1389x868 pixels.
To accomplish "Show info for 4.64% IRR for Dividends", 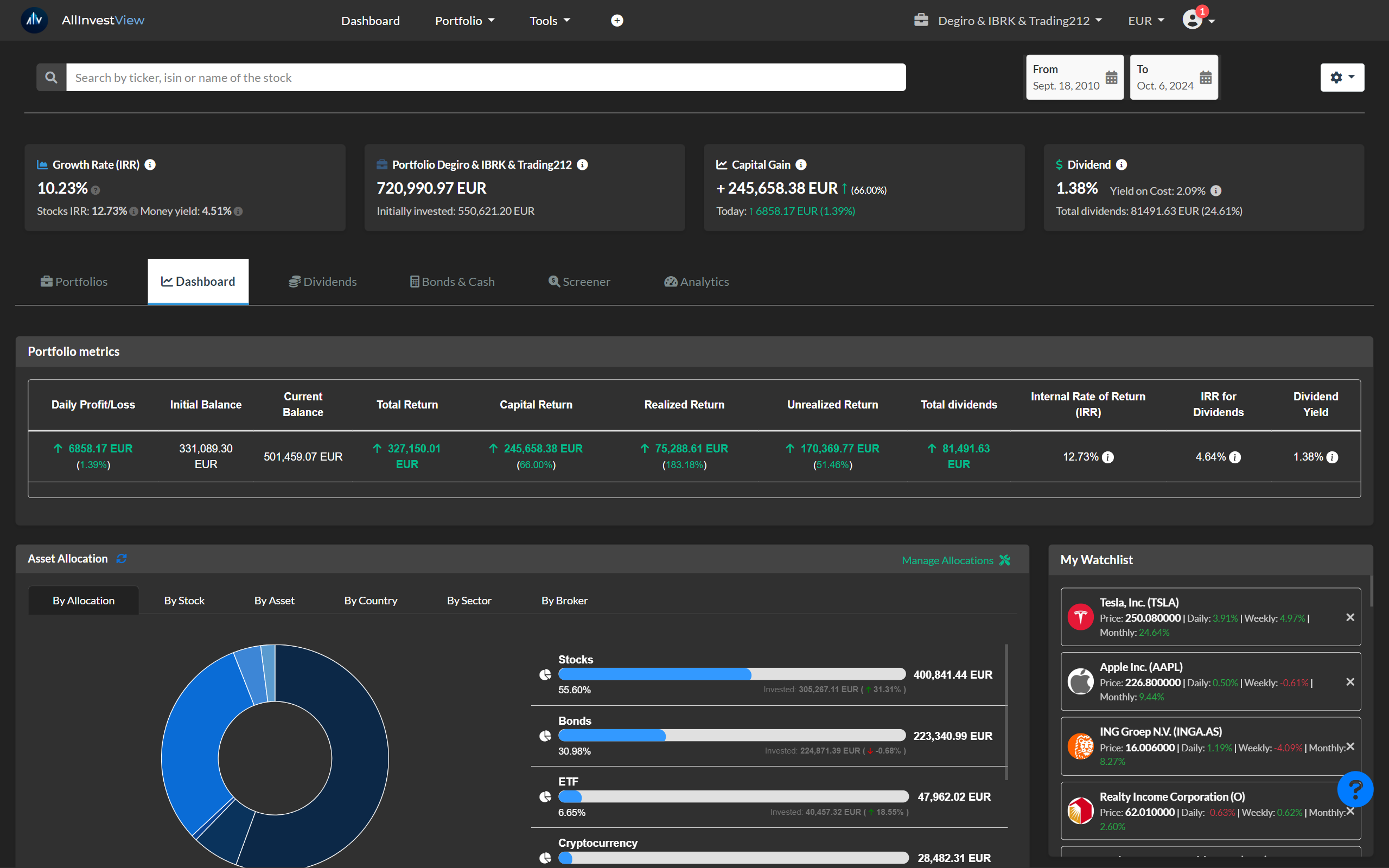I will click(1235, 457).
